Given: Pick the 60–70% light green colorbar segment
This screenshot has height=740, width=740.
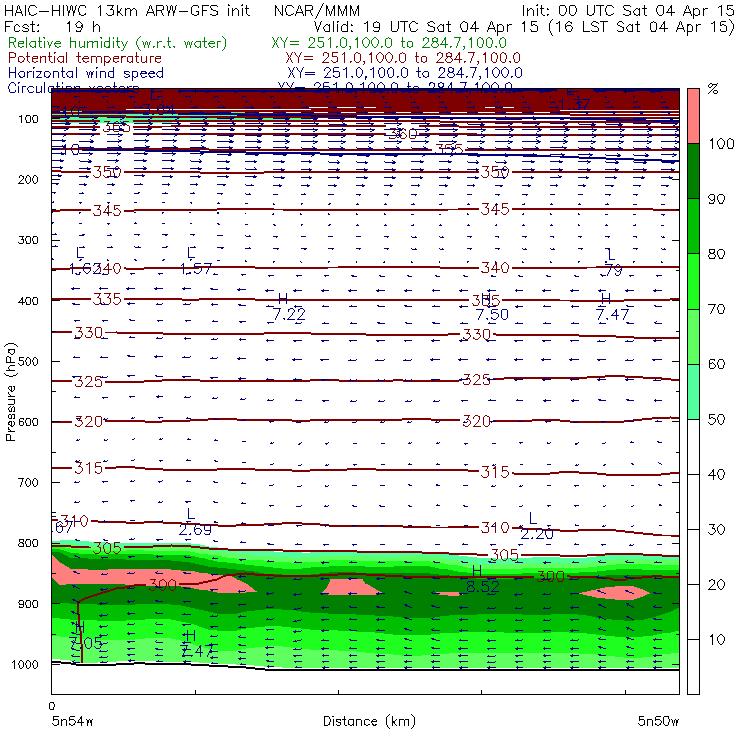Looking at the screenshot, I should [x=693, y=336].
